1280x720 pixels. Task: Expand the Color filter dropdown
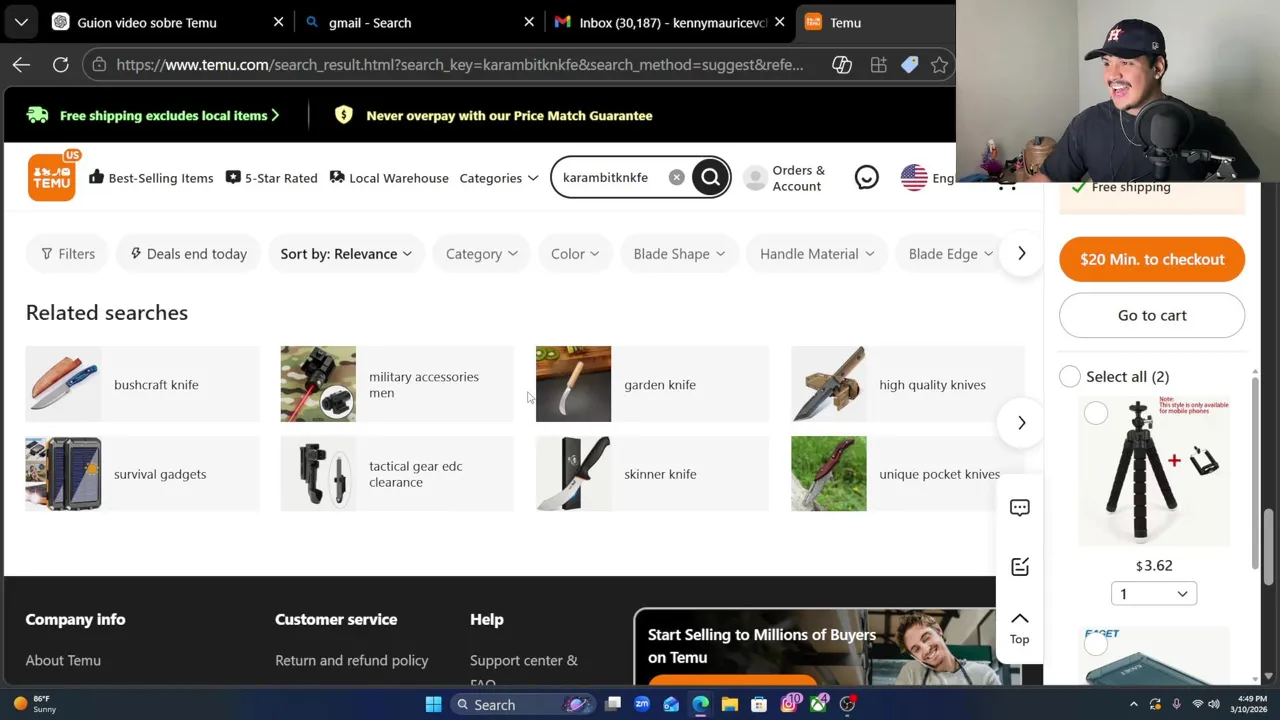(575, 254)
